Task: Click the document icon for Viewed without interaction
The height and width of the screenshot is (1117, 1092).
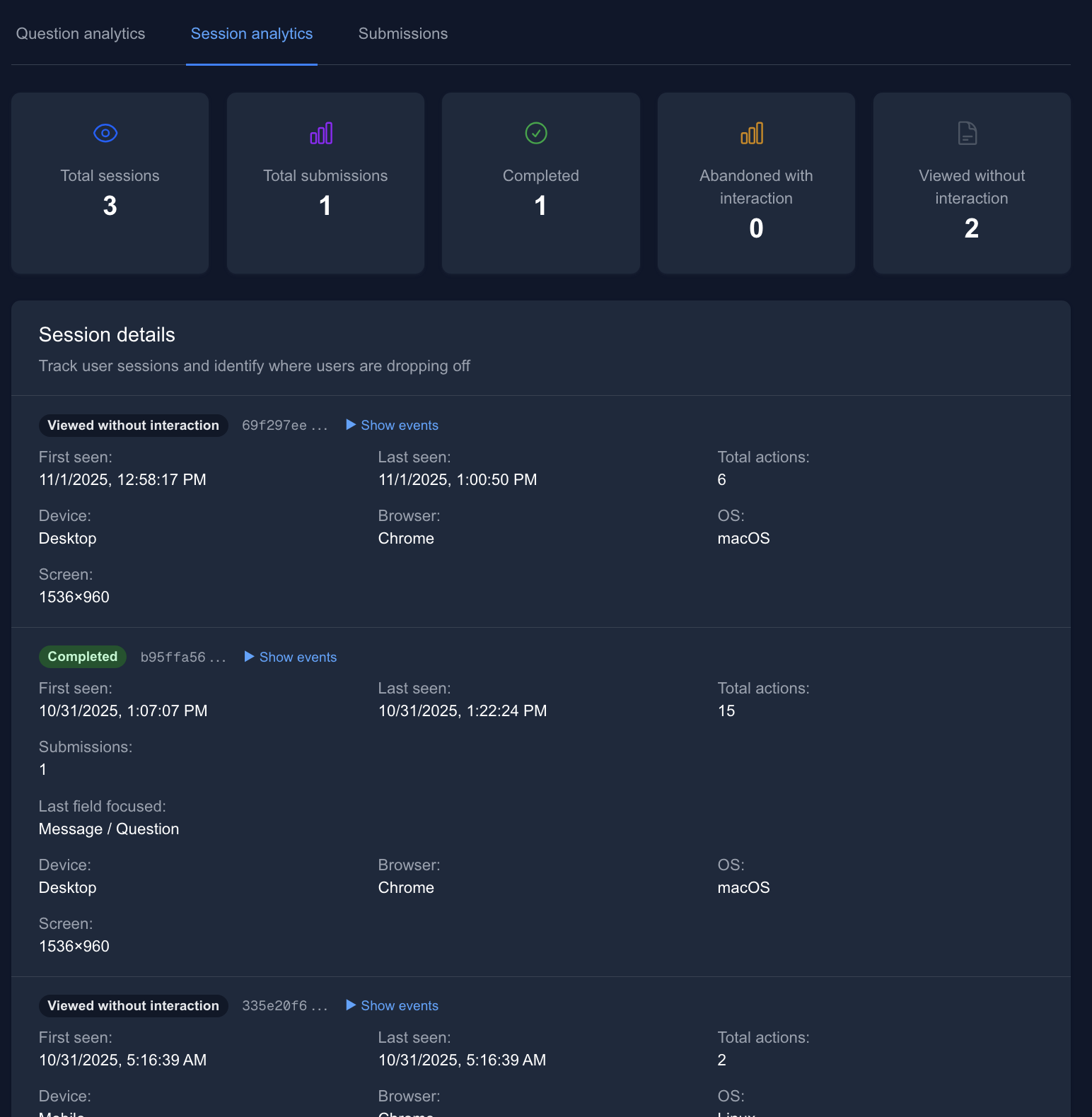Action: [x=968, y=133]
